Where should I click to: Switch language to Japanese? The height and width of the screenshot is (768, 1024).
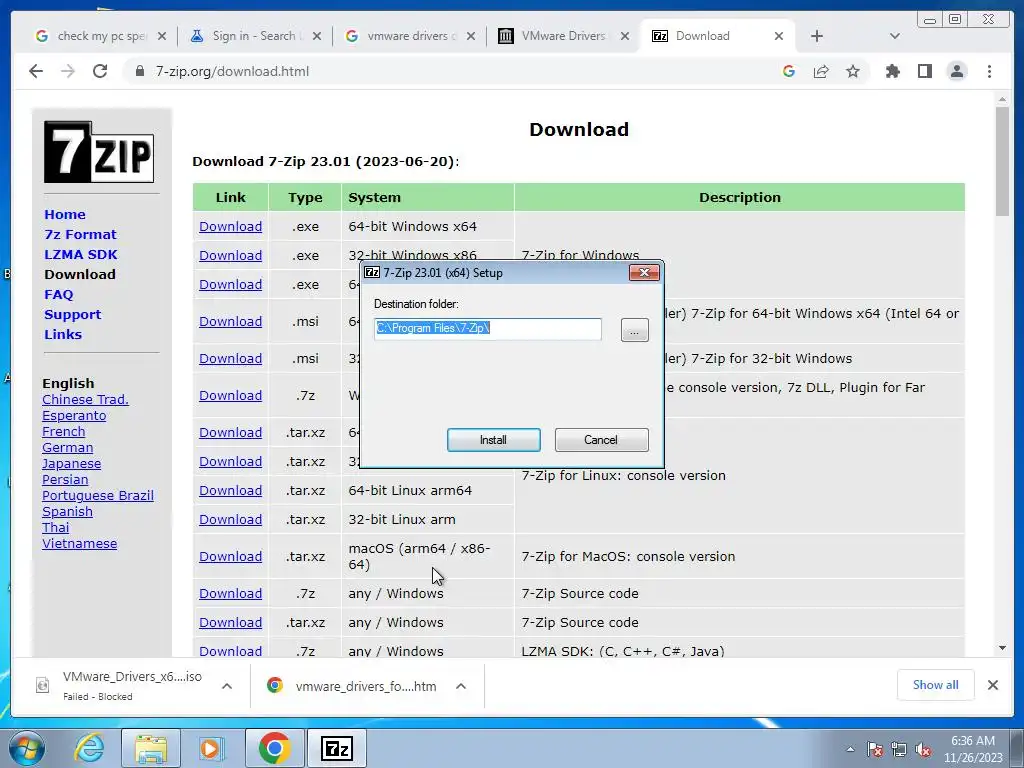click(71, 464)
